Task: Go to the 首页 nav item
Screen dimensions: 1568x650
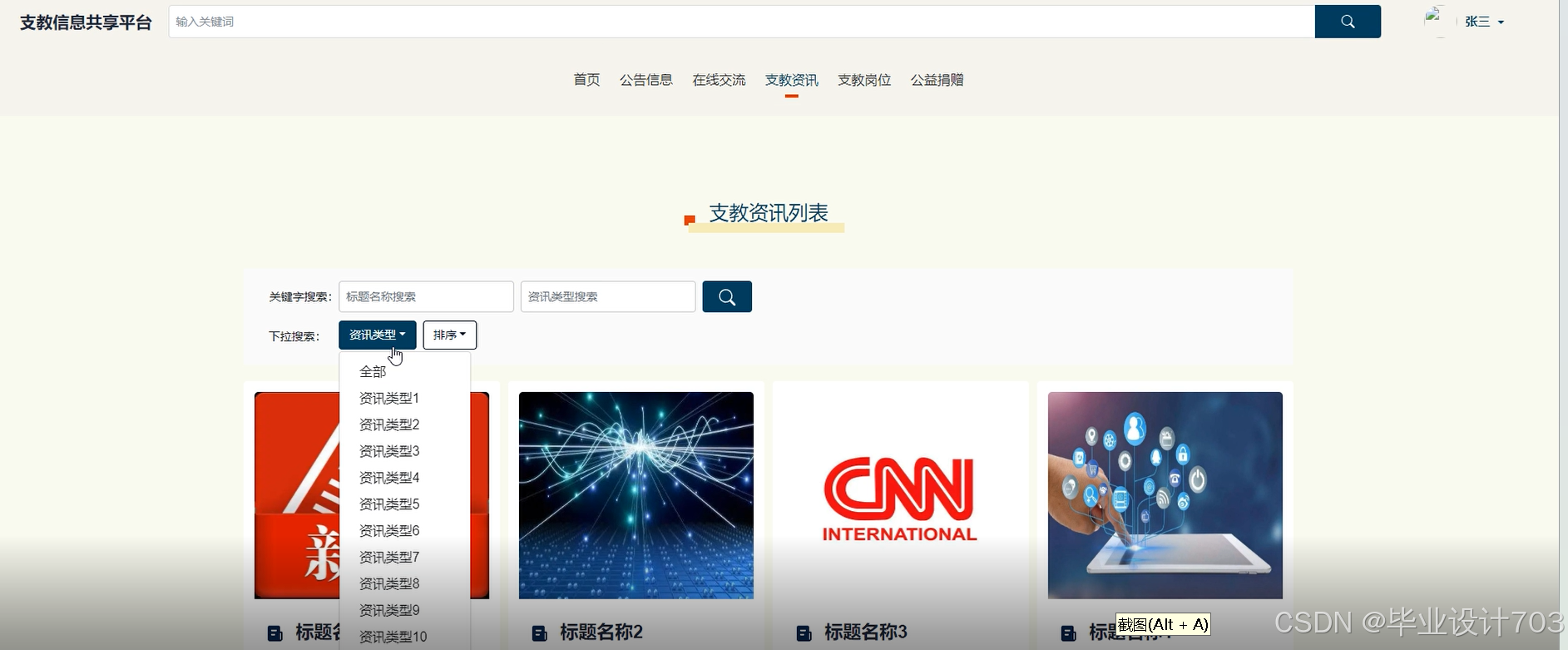Action: click(586, 80)
